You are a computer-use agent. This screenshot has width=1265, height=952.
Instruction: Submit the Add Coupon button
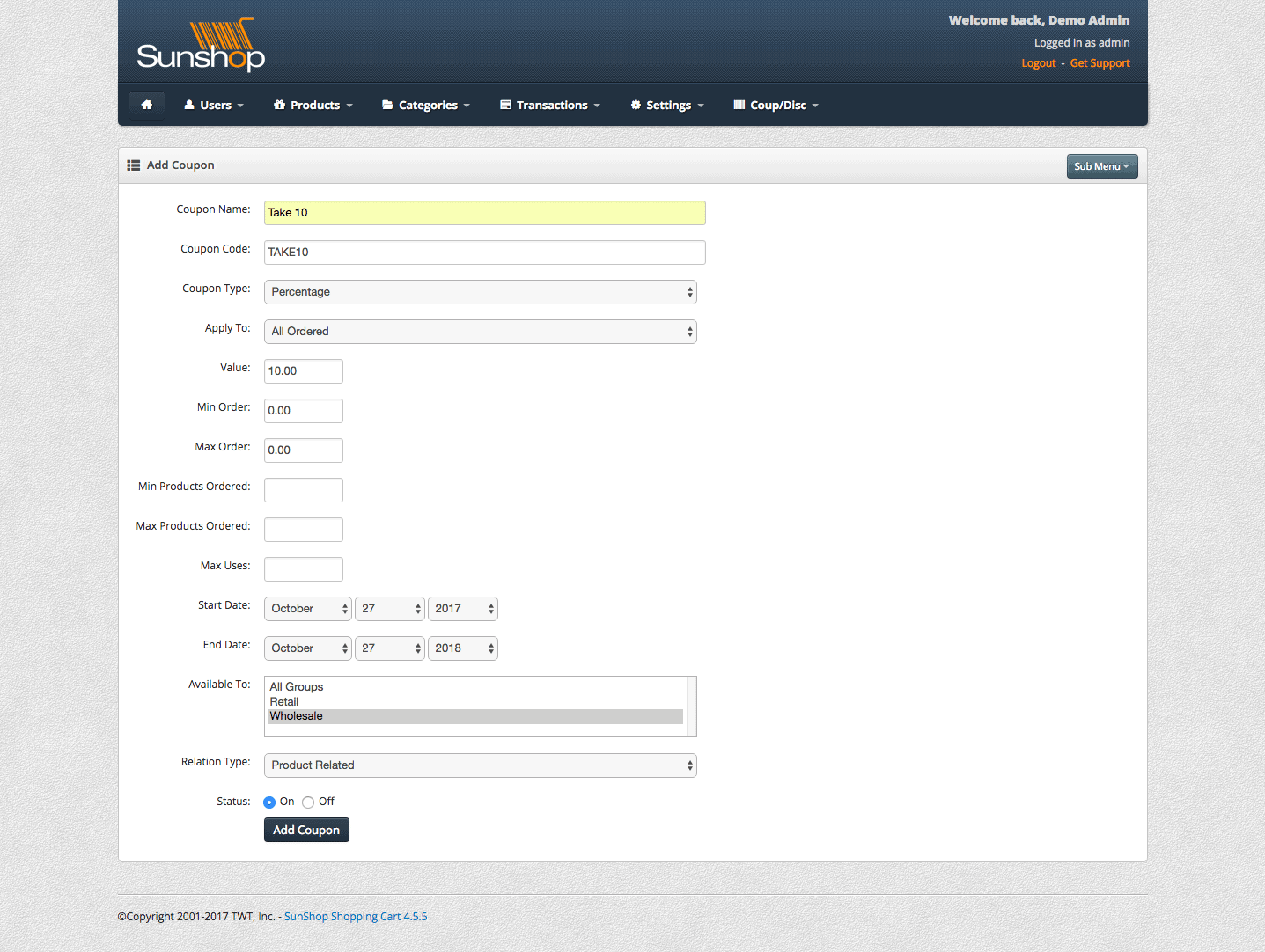tap(306, 830)
